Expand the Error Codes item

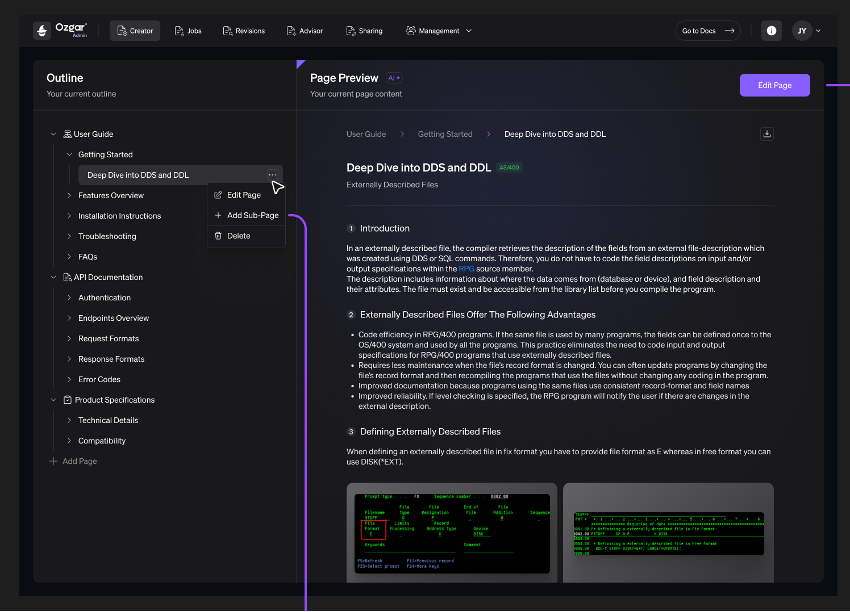69,379
